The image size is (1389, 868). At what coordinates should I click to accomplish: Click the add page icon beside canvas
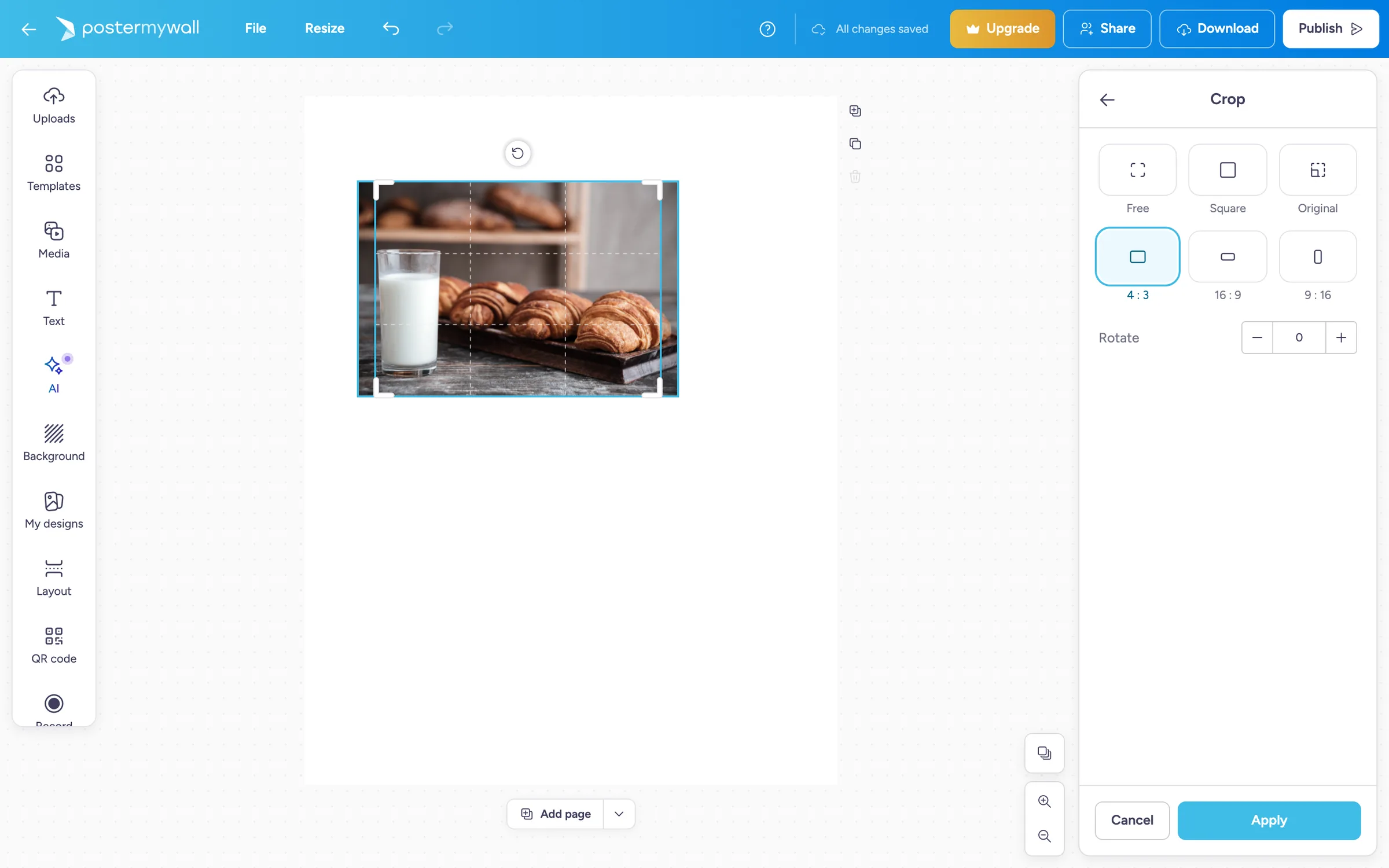click(x=855, y=111)
